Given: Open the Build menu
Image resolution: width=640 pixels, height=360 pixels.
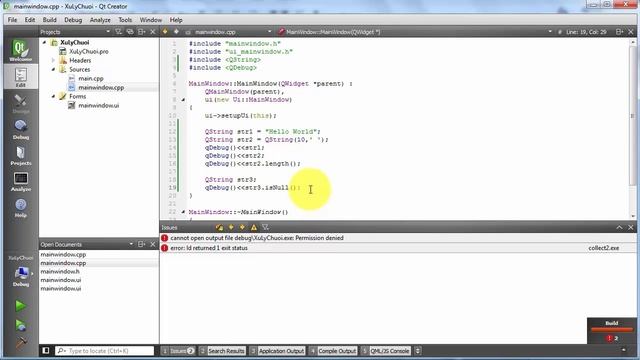Looking at the screenshot, I should (x=49, y=20).
